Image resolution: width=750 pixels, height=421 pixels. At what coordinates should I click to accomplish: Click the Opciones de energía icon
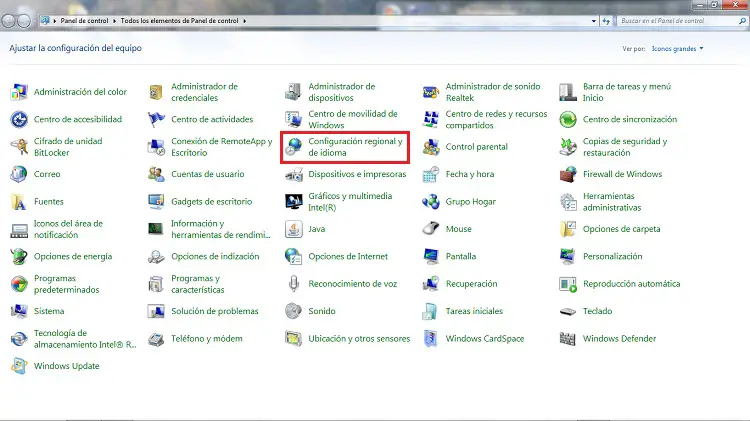click(x=19, y=256)
